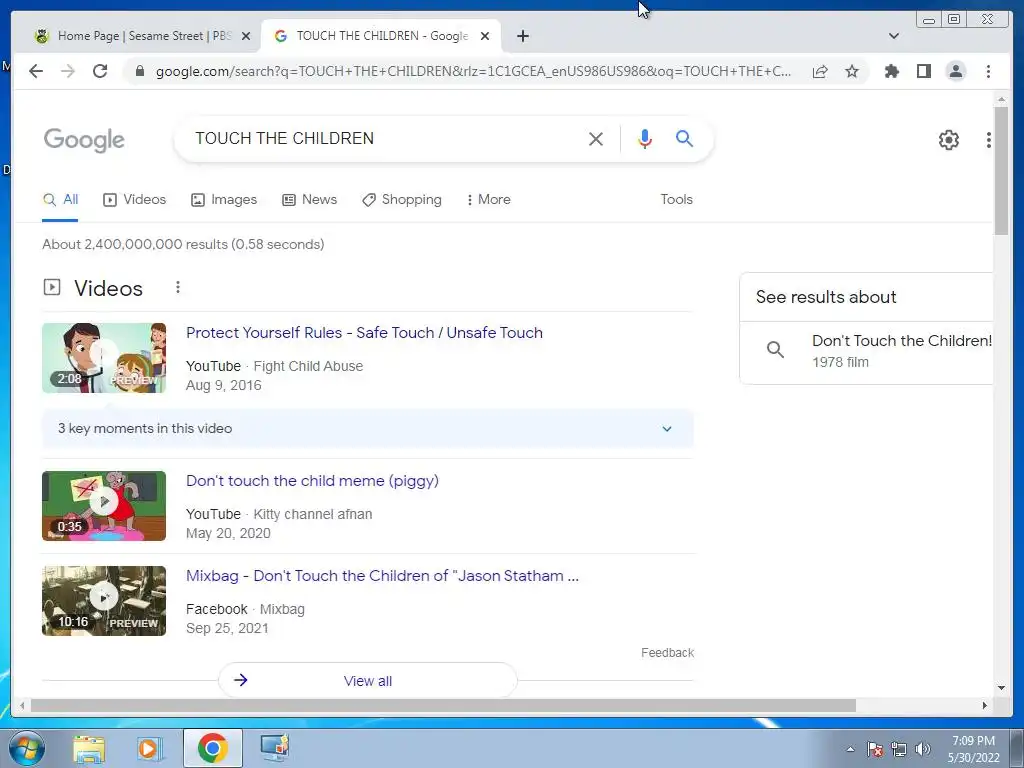Play the Safe Touch video thumbnail

pos(104,358)
